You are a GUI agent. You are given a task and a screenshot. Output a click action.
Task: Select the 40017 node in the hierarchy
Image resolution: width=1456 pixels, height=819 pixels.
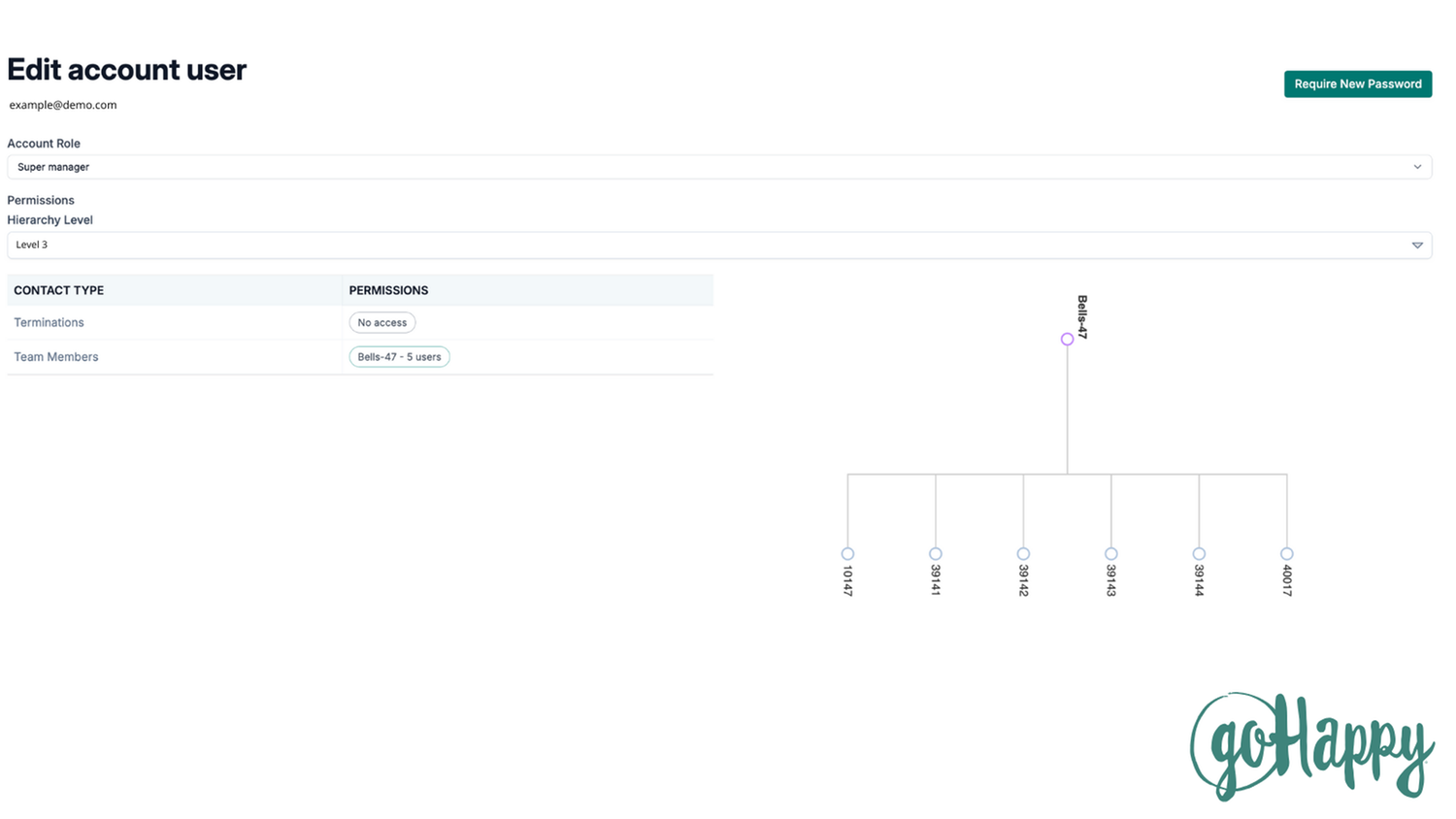[x=1286, y=553]
